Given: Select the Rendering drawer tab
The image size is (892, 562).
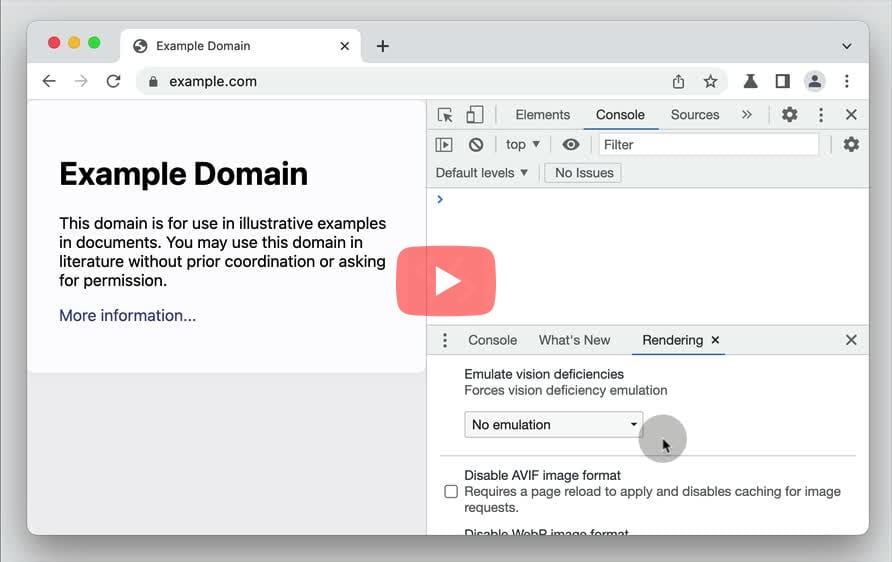Looking at the screenshot, I should 672,340.
